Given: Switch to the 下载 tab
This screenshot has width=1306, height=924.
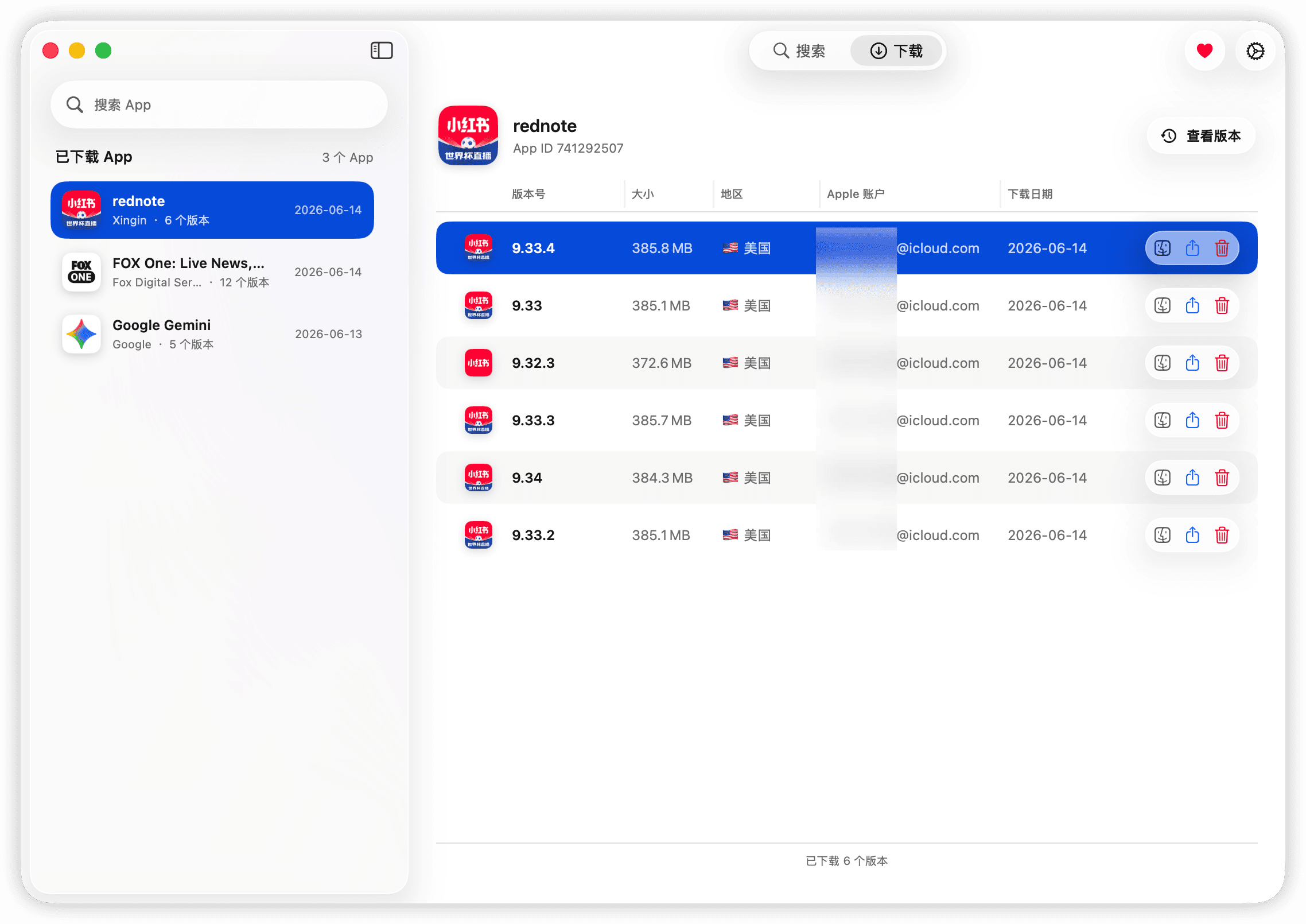Looking at the screenshot, I should [x=896, y=51].
